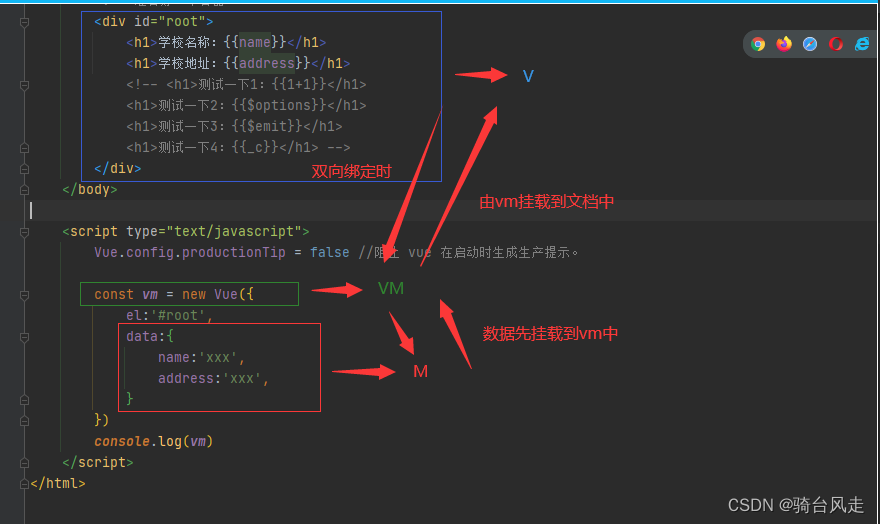Open page in Firefox browser icon

point(783,44)
